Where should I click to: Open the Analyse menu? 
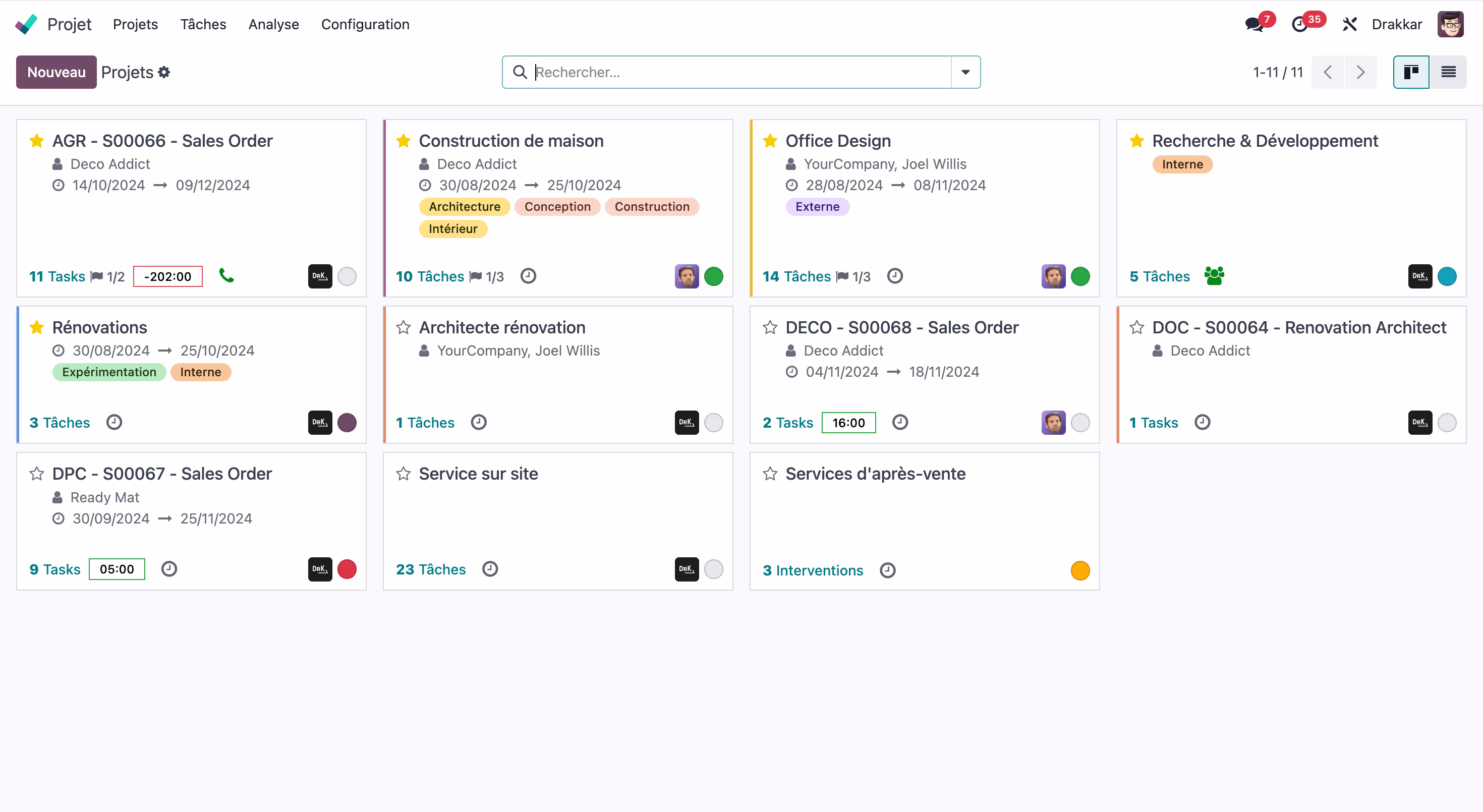coord(273,24)
